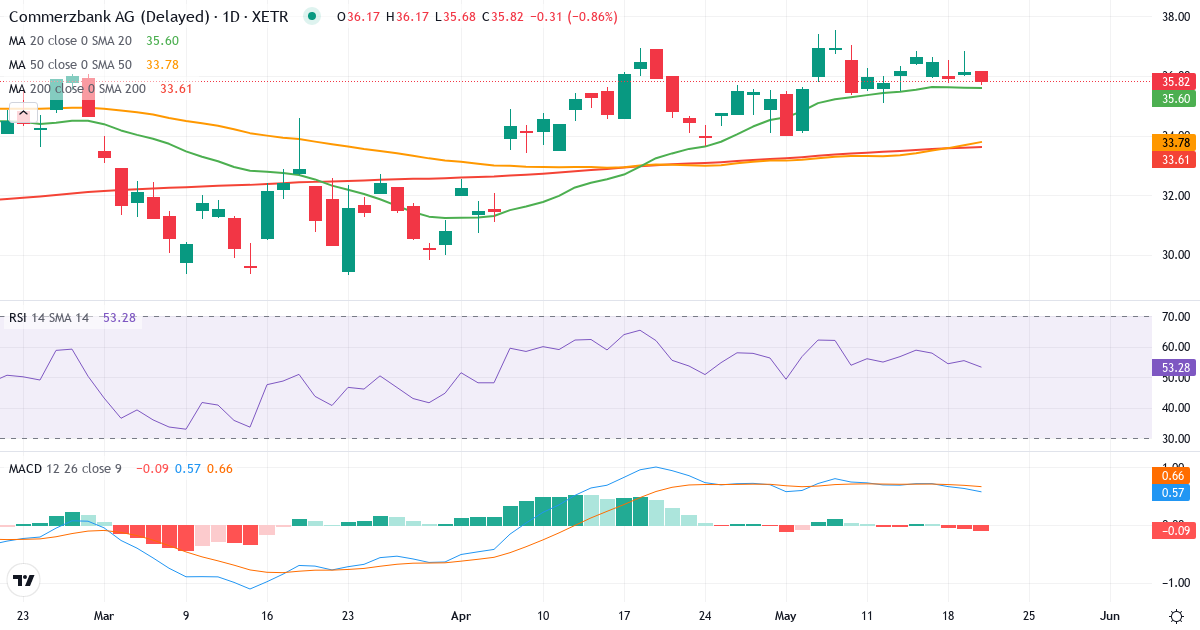Select the RSI 14 indicator legend

pyautogui.click(x=71, y=317)
